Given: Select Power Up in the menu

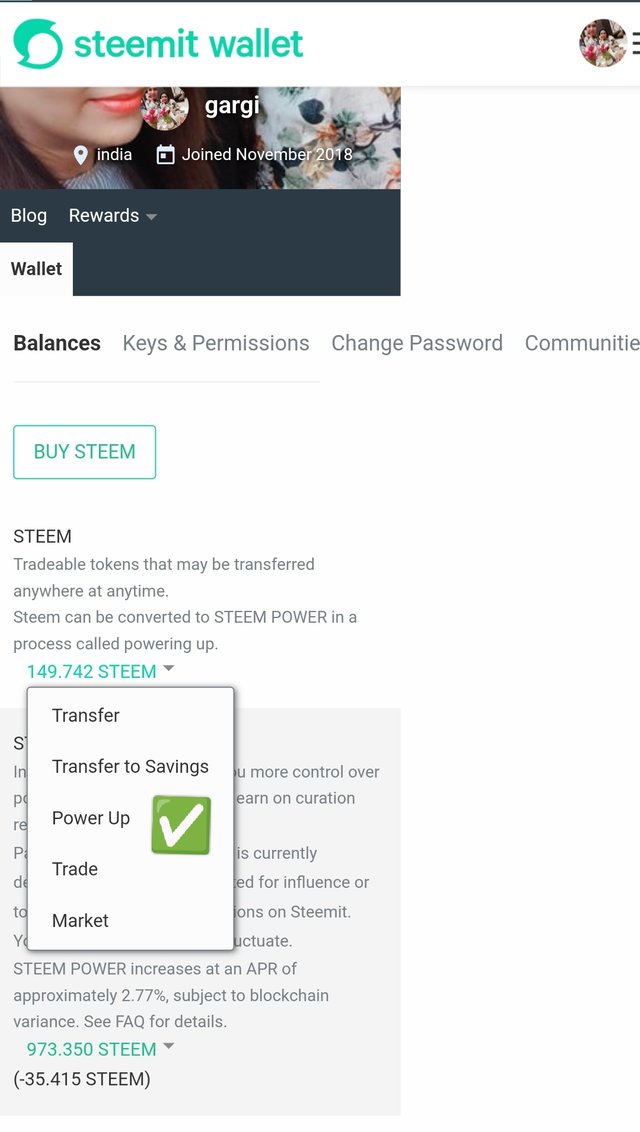Looking at the screenshot, I should 91,818.
